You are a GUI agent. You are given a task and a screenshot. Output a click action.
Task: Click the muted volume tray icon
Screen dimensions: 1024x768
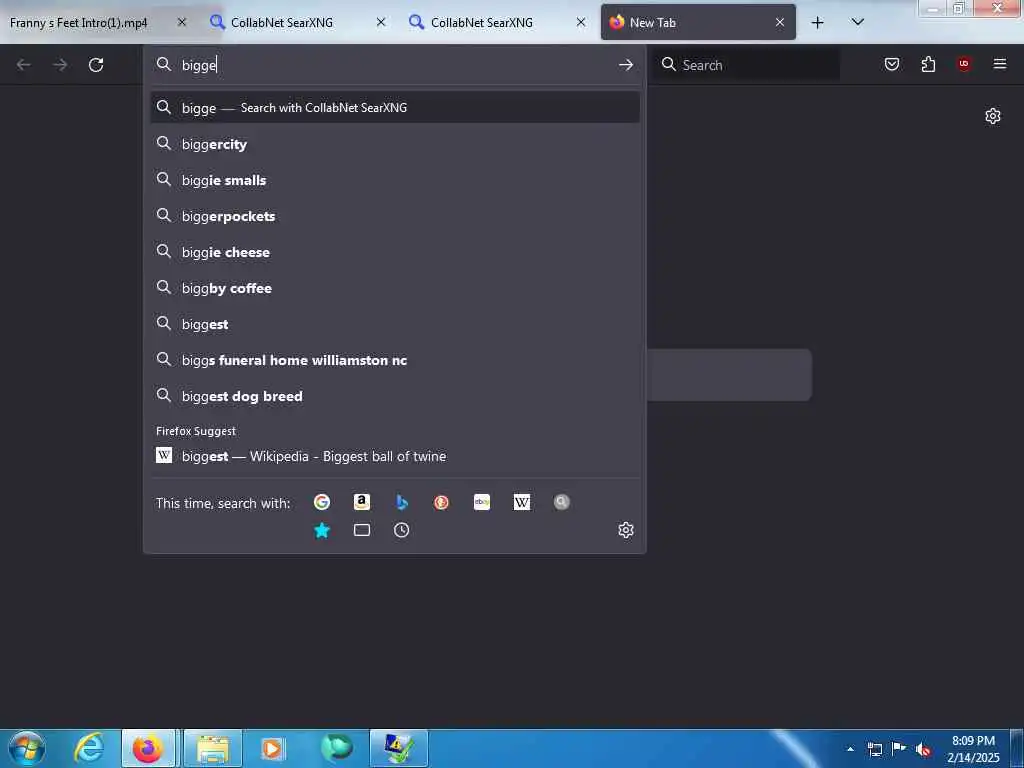[923, 749]
